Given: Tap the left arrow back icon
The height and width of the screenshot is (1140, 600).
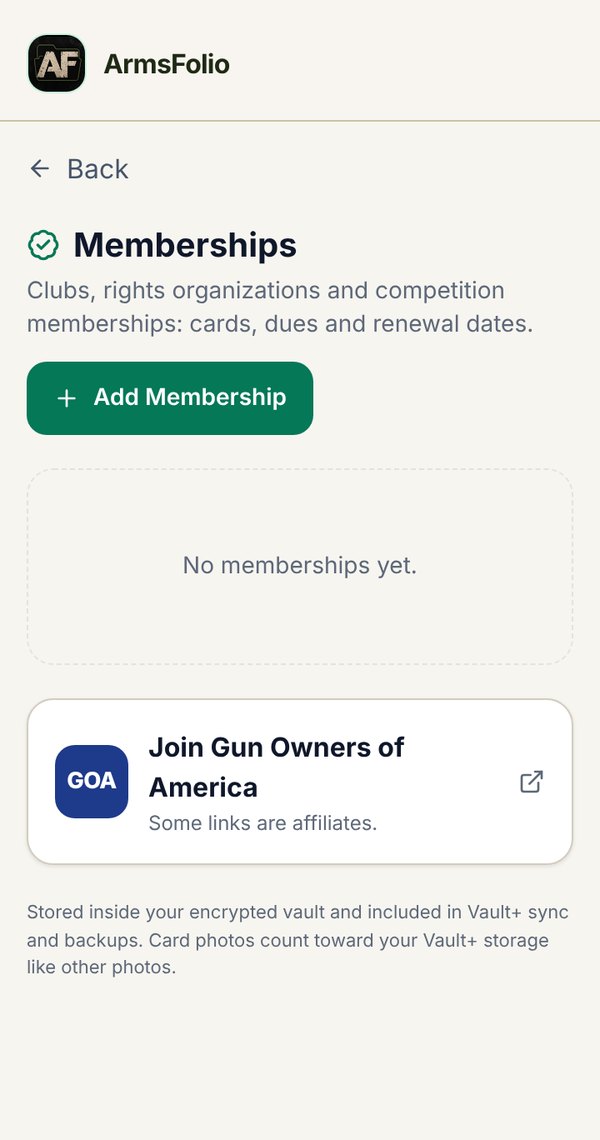Looking at the screenshot, I should 39,169.
